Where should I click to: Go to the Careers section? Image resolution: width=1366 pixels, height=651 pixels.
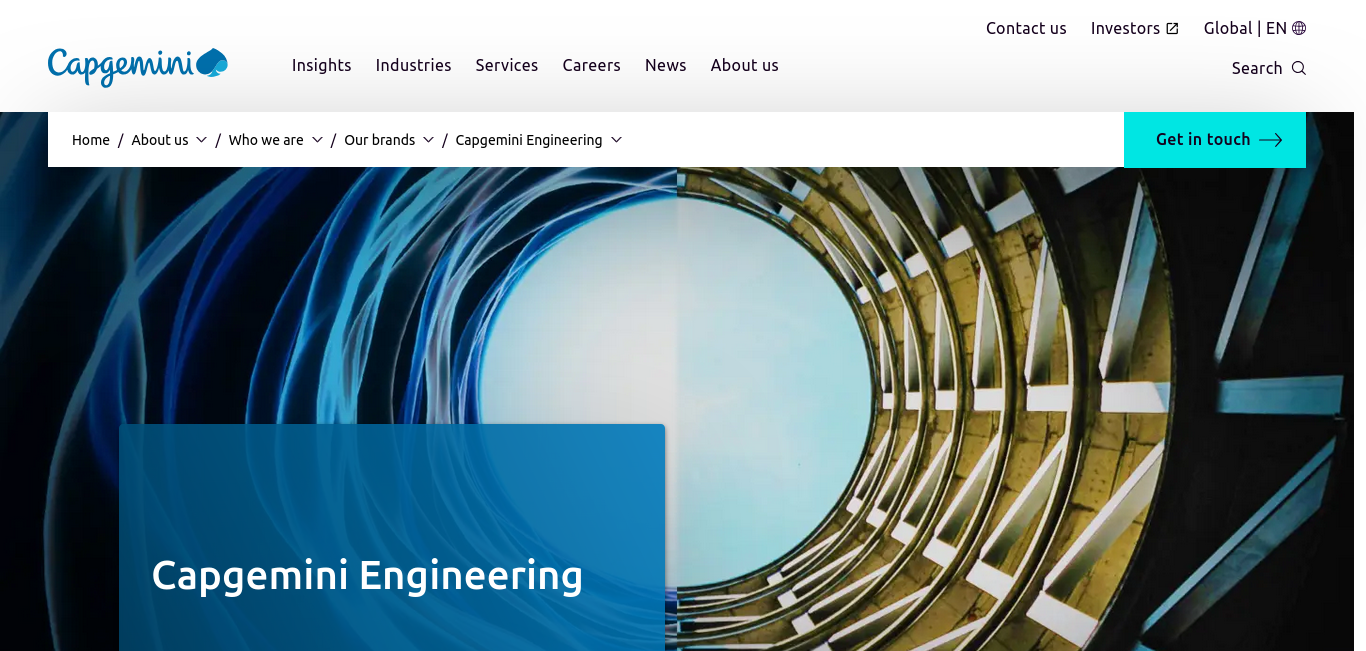[x=591, y=65]
